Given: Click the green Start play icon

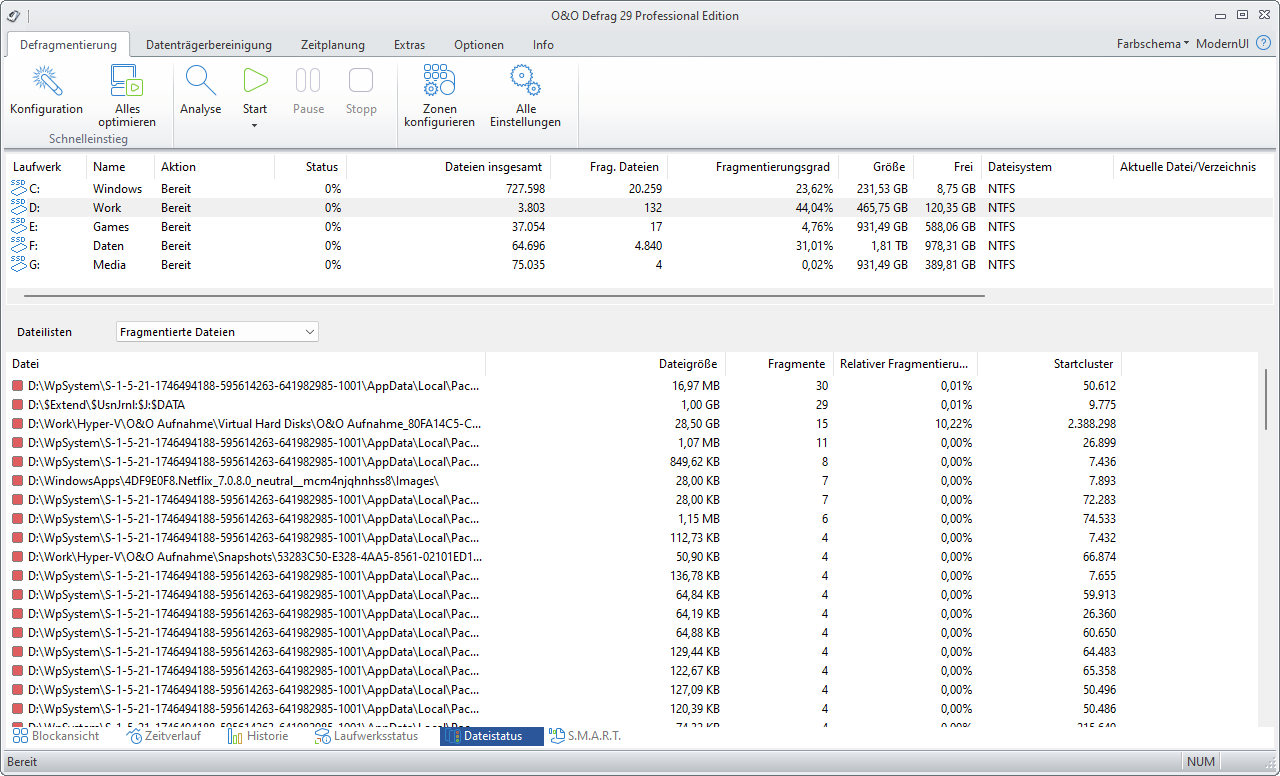Looking at the screenshot, I should pyautogui.click(x=255, y=81).
